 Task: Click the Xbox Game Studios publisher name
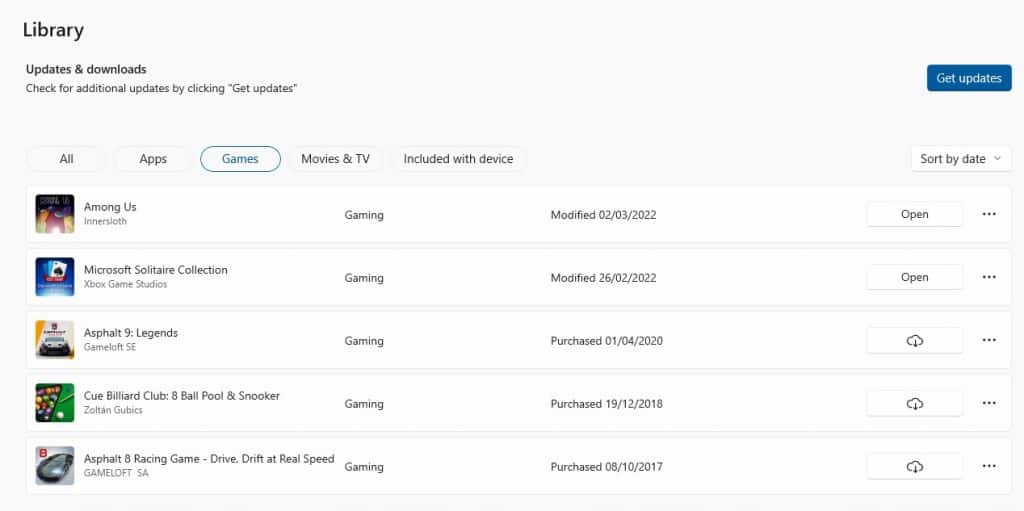click(x=125, y=284)
